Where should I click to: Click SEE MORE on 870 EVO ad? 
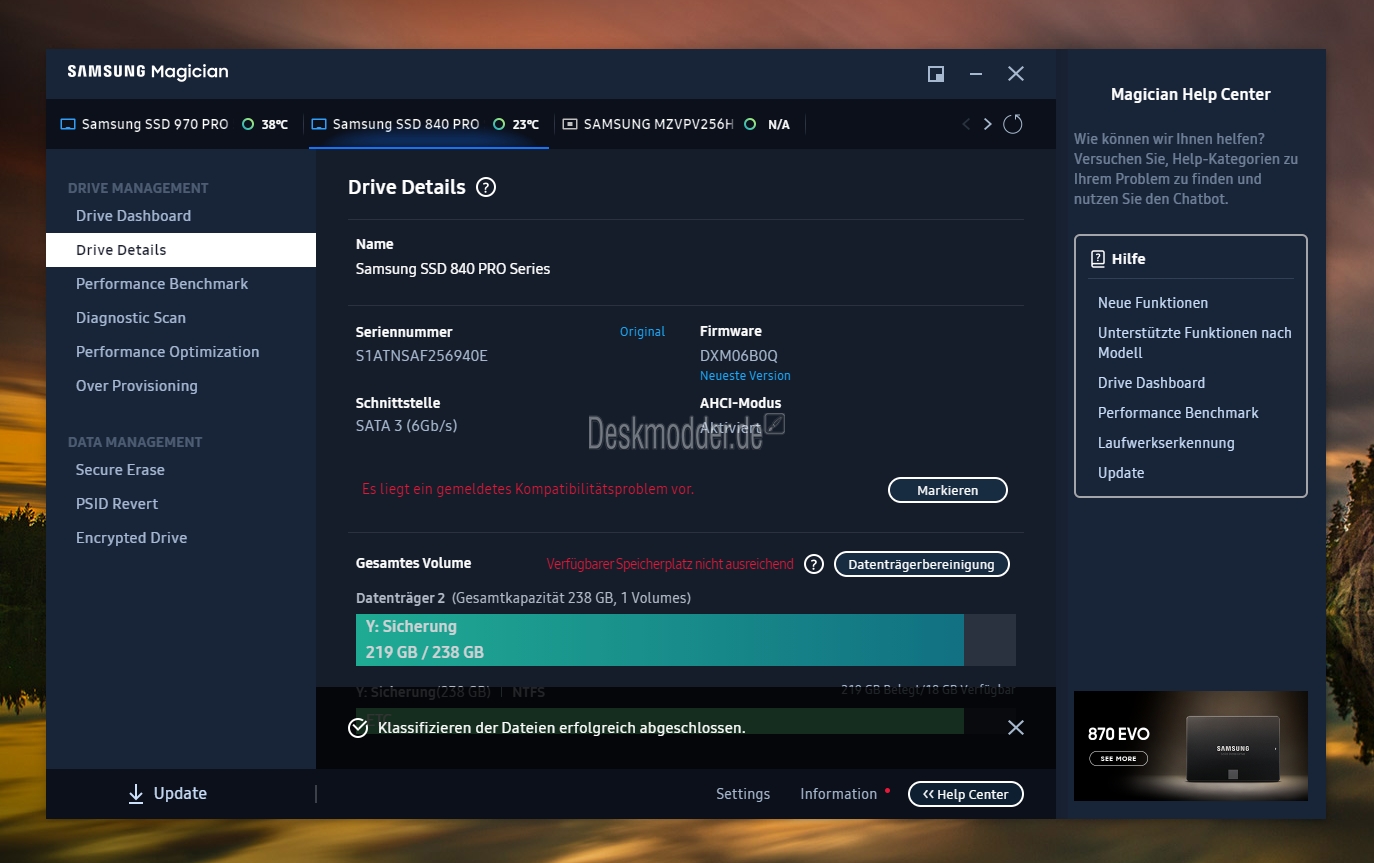pyautogui.click(x=1118, y=758)
